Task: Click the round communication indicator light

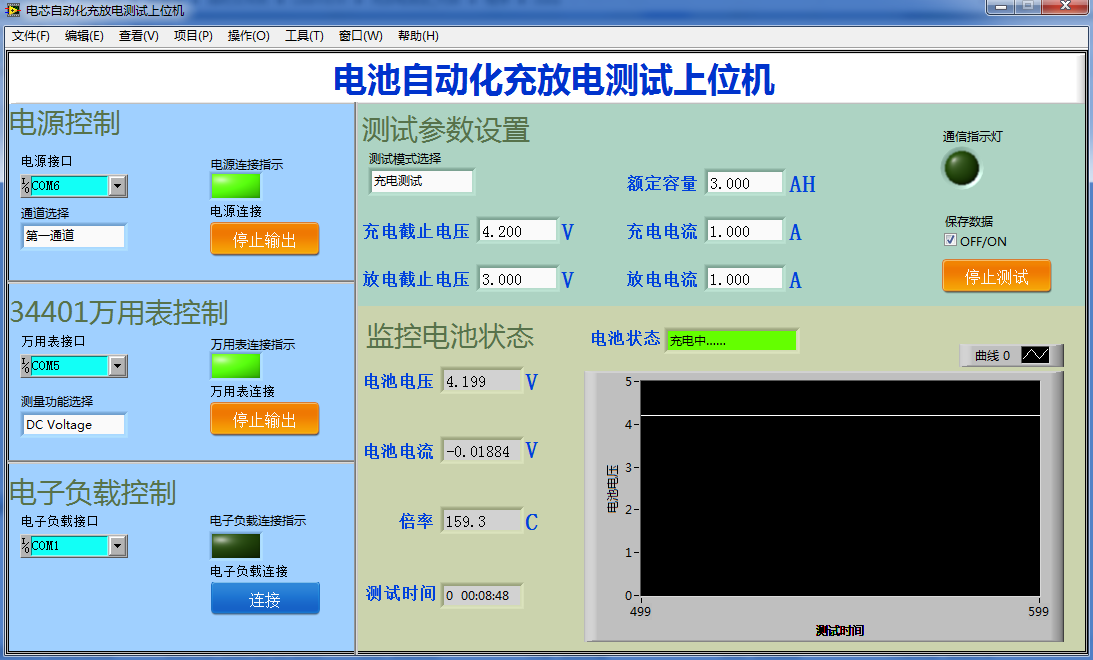Action: 962,168
